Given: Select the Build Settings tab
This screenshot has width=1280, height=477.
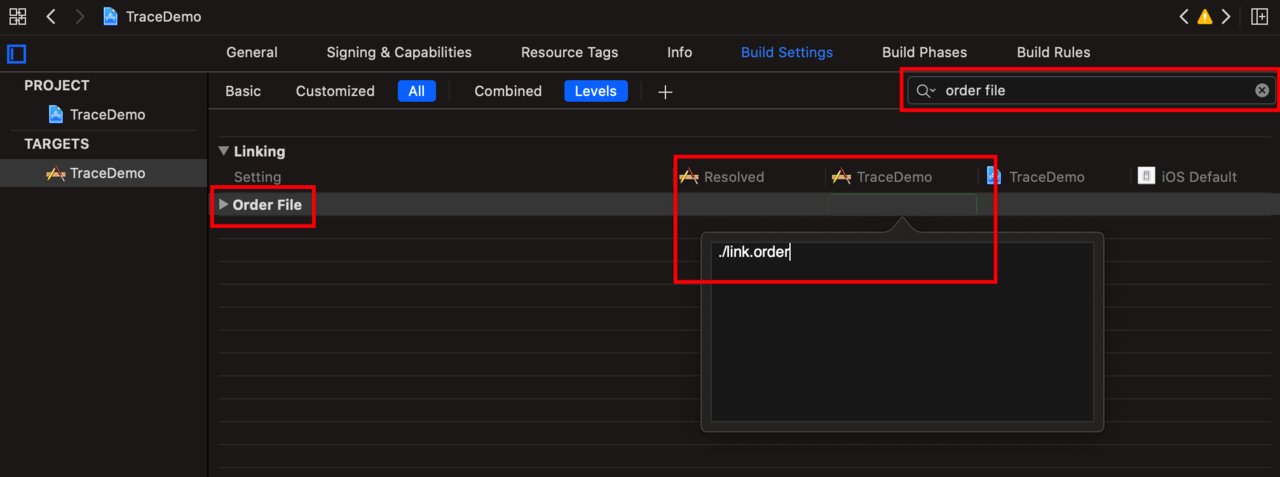Looking at the screenshot, I should (x=787, y=52).
